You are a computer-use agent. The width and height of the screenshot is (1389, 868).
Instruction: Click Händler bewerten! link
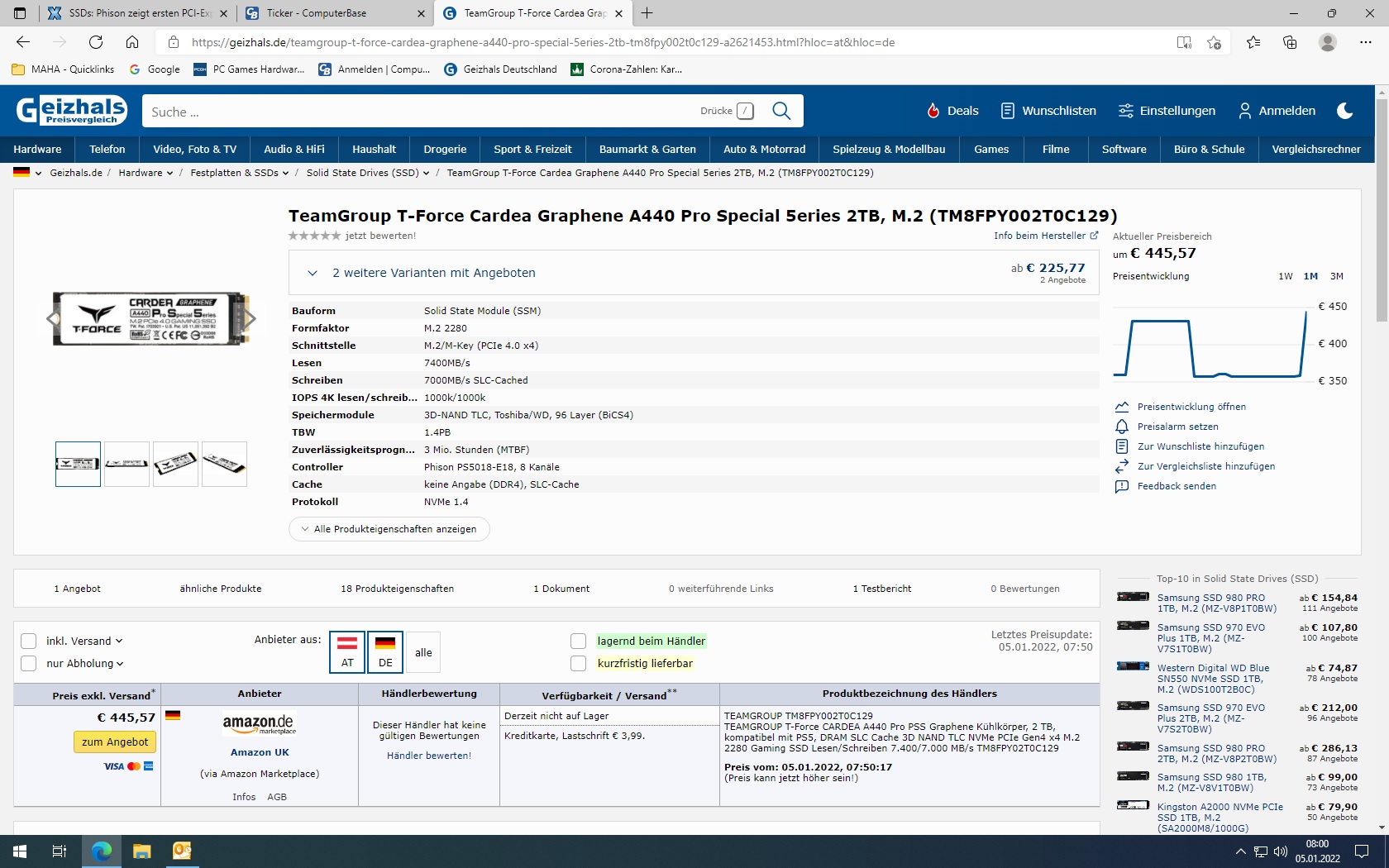point(429,756)
